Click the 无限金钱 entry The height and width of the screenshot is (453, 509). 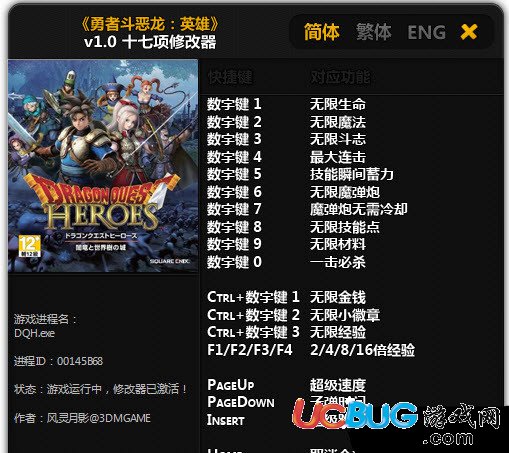tap(338, 297)
